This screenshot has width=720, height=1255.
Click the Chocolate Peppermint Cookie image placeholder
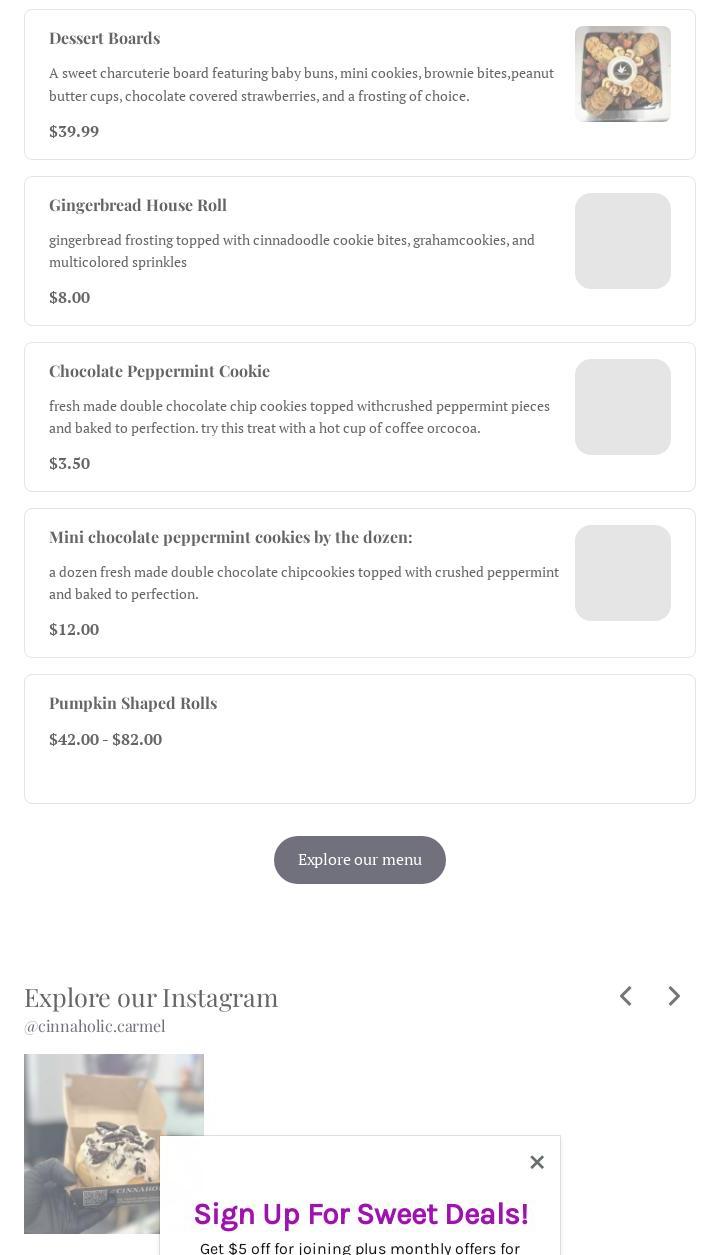623,407
